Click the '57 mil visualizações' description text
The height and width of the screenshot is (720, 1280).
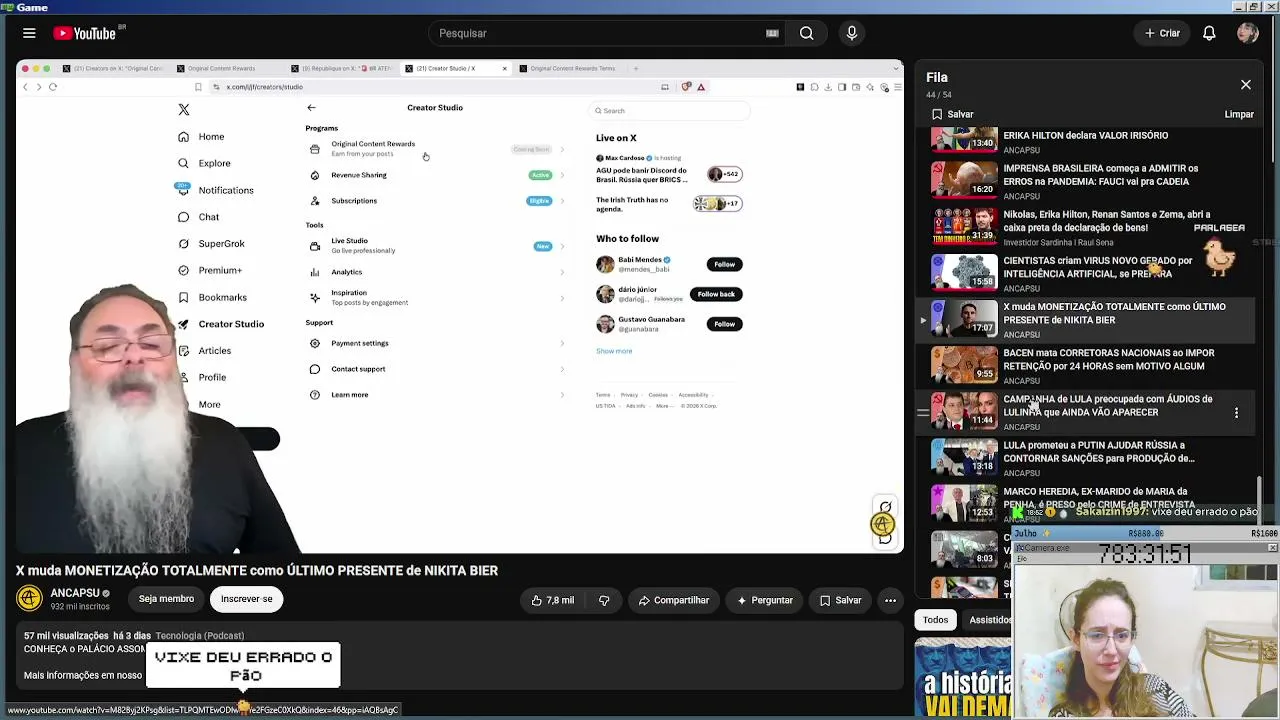click(x=66, y=636)
